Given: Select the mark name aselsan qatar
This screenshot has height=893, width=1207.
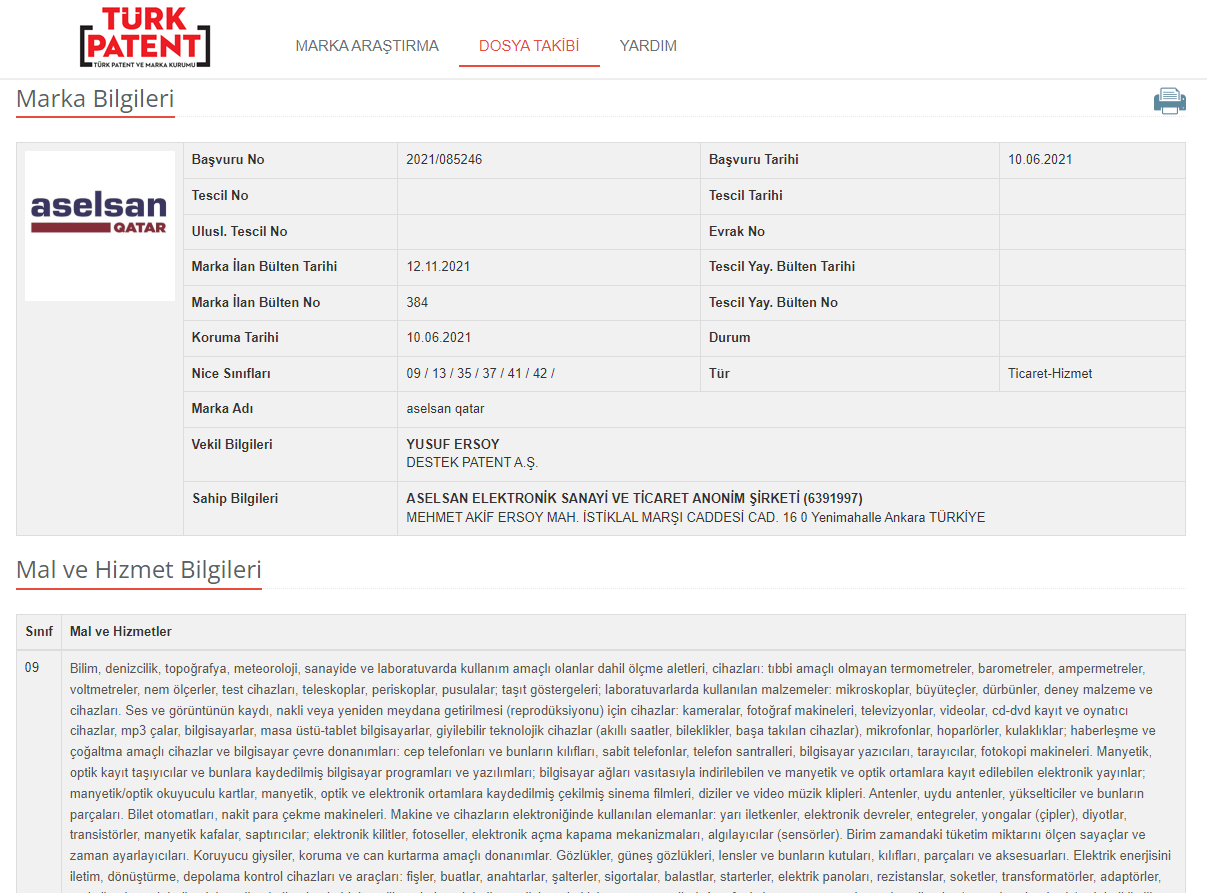Looking at the screenshot, I should 445,409.
